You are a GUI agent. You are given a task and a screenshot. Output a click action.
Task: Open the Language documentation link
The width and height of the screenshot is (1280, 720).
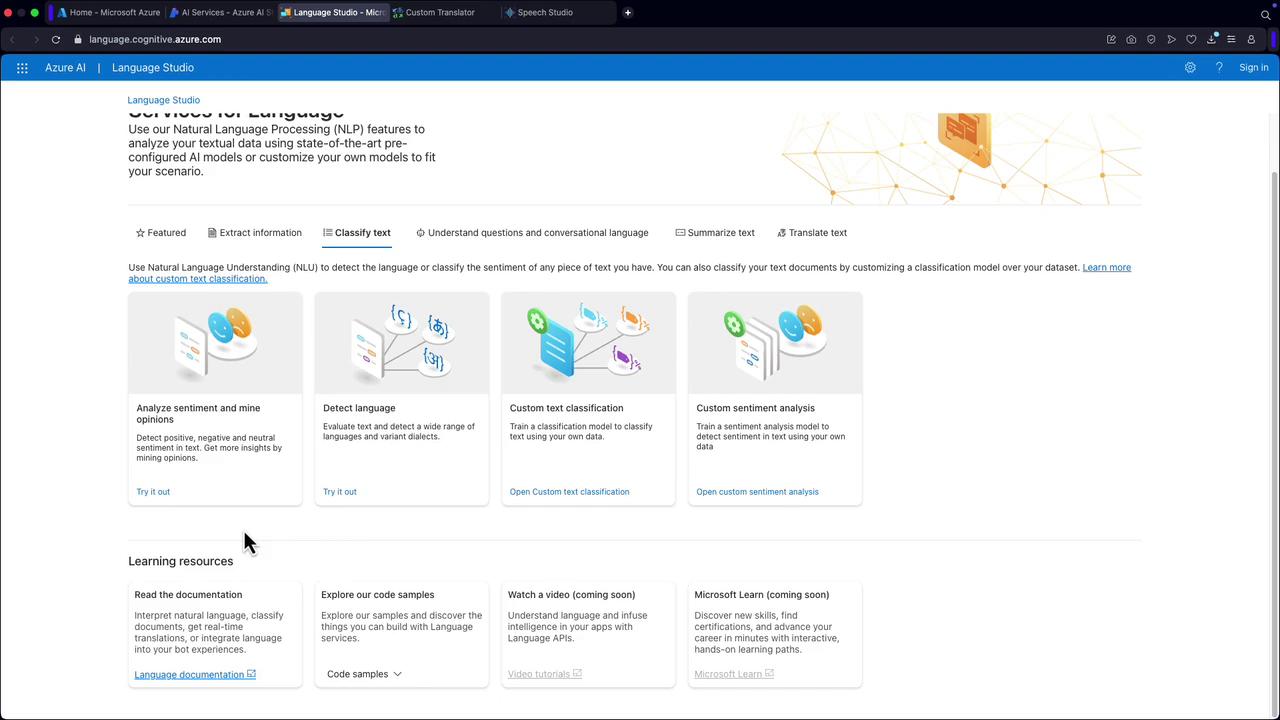tap(189, 675)
